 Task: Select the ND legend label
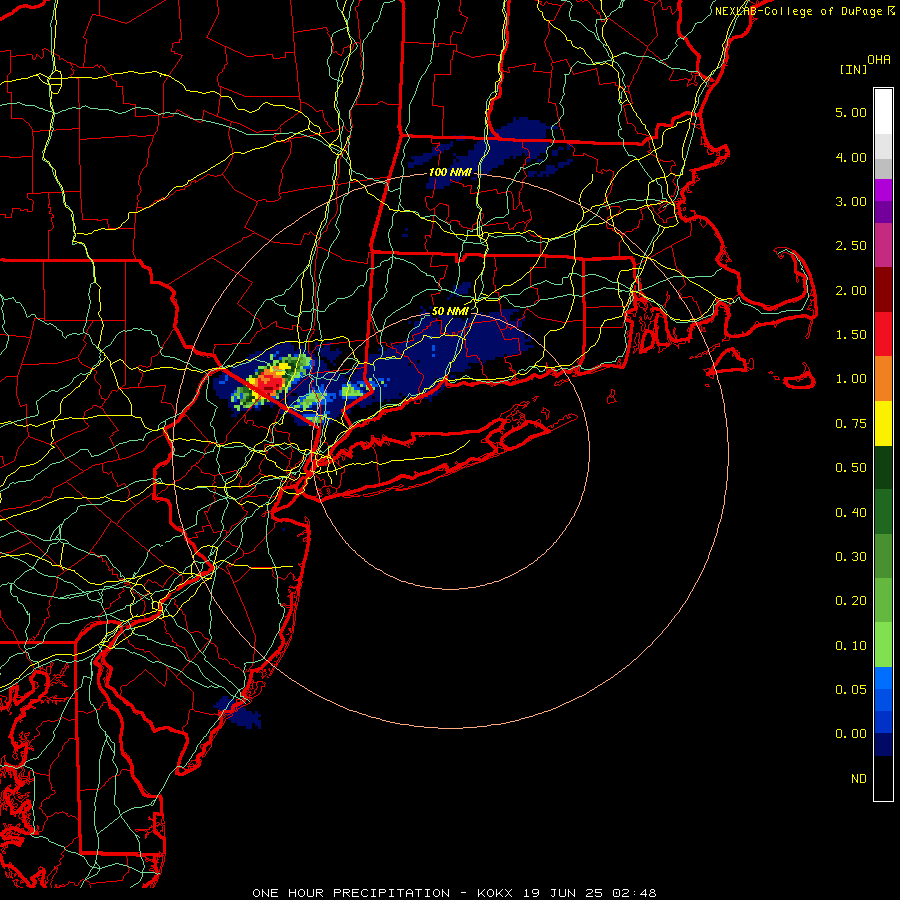859,779
